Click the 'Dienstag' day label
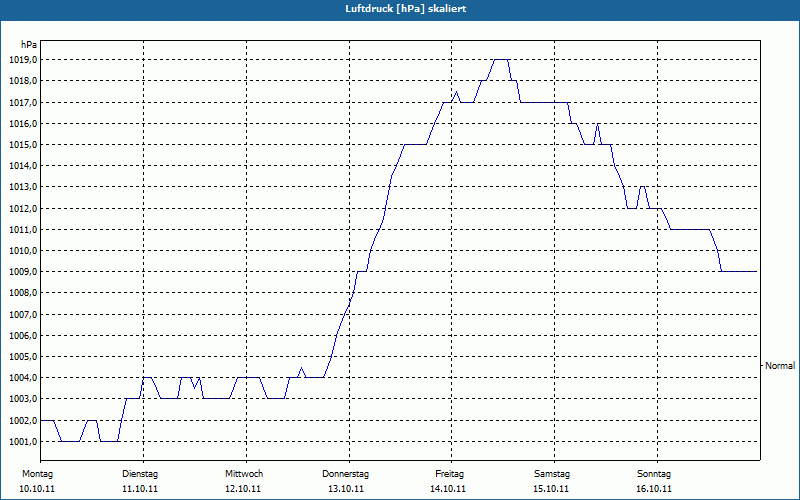 pos(140,474)
